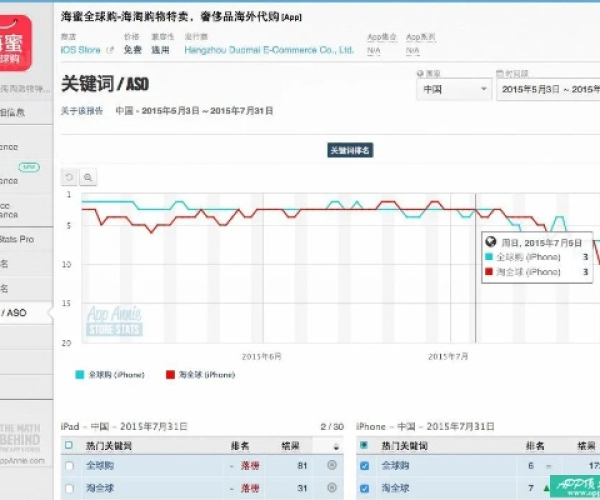Click the 排名 column header in iPad table
This screenshot has width=600, height=500.
click(x=240, y=446)
